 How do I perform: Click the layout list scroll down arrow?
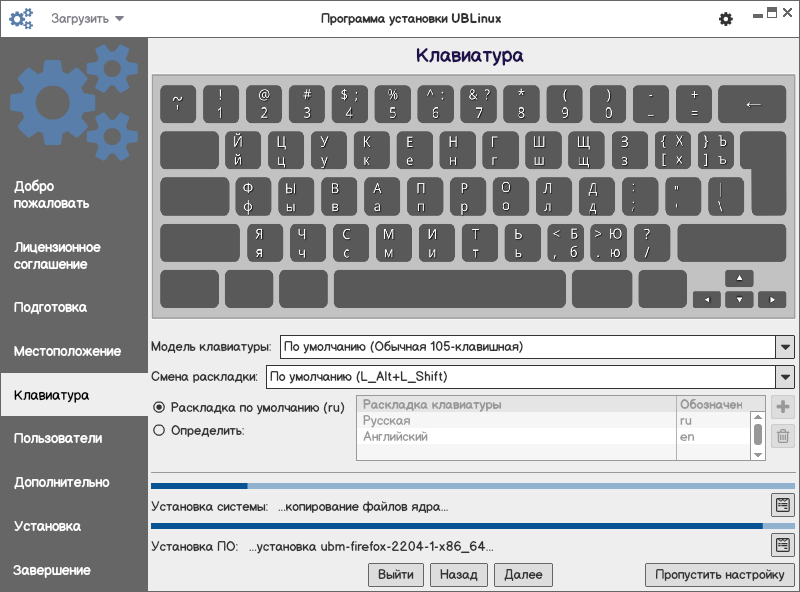[x=758, y=455]
